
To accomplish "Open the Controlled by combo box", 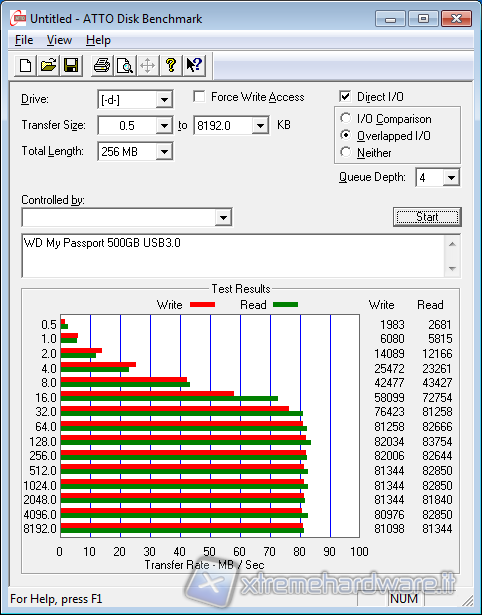I will click(x=127, y=217).
